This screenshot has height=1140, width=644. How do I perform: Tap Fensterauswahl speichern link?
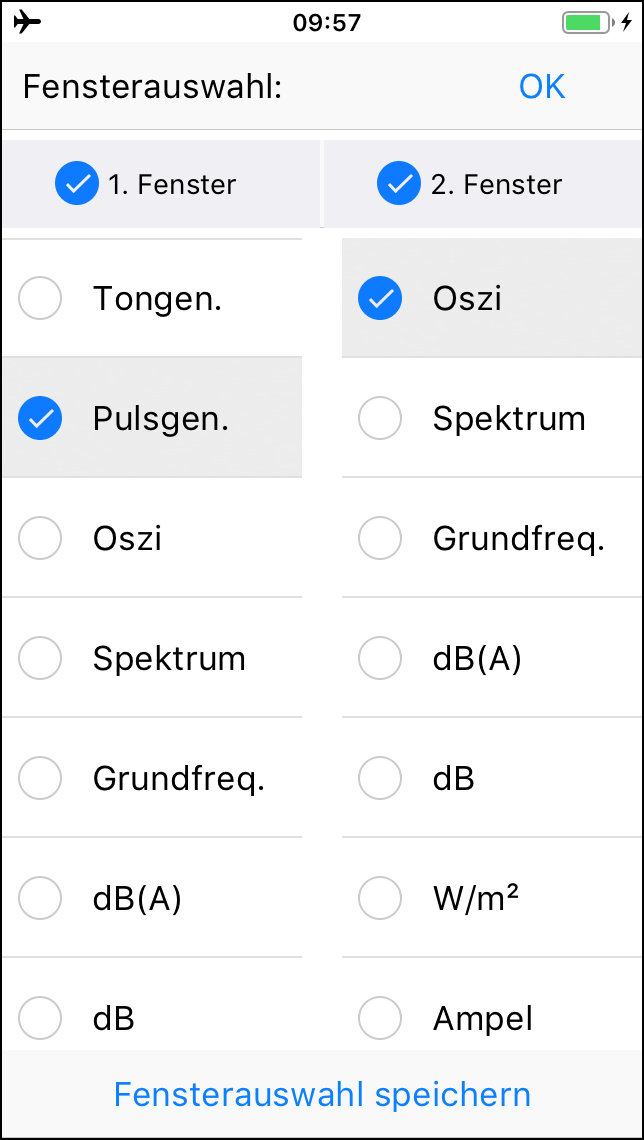coord(322,1094)
